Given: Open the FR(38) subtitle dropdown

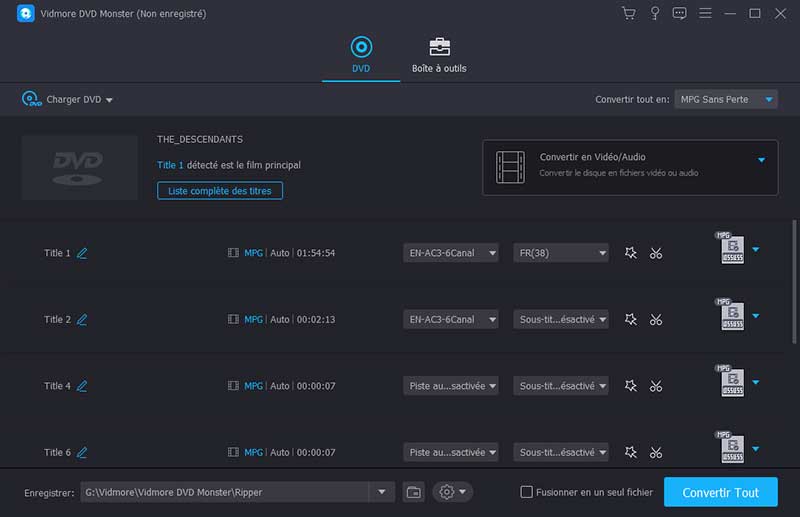Looking at the screenshot, I should coord(560,253).
